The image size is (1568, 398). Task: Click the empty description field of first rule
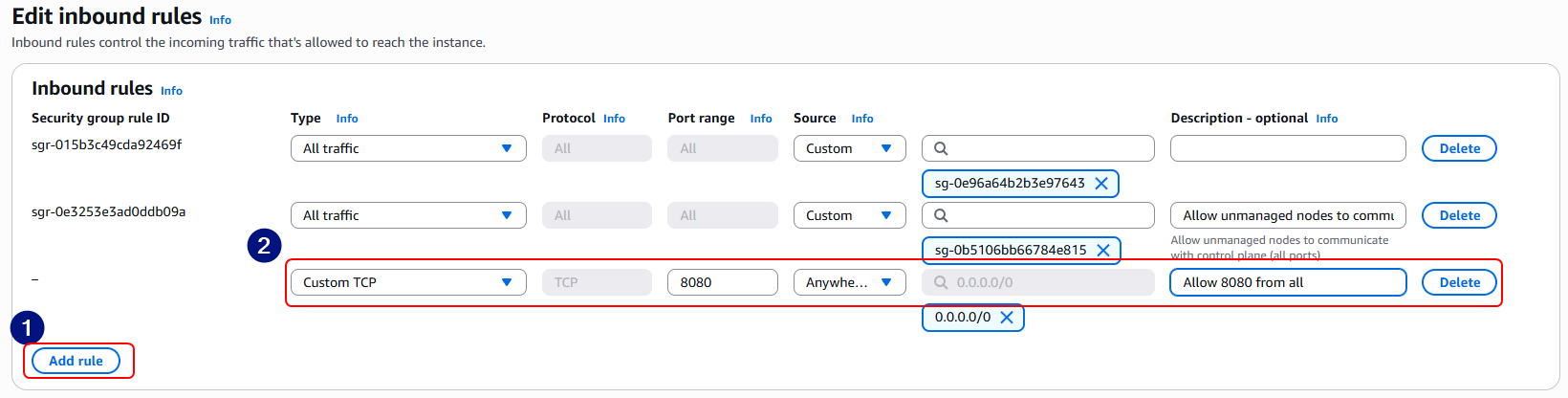(1287, 148)
